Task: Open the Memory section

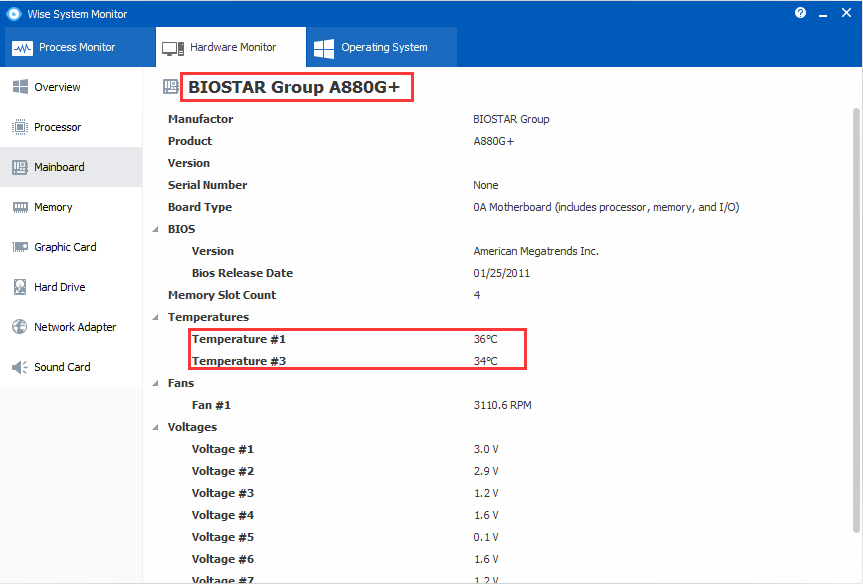Action: (71, 207)
